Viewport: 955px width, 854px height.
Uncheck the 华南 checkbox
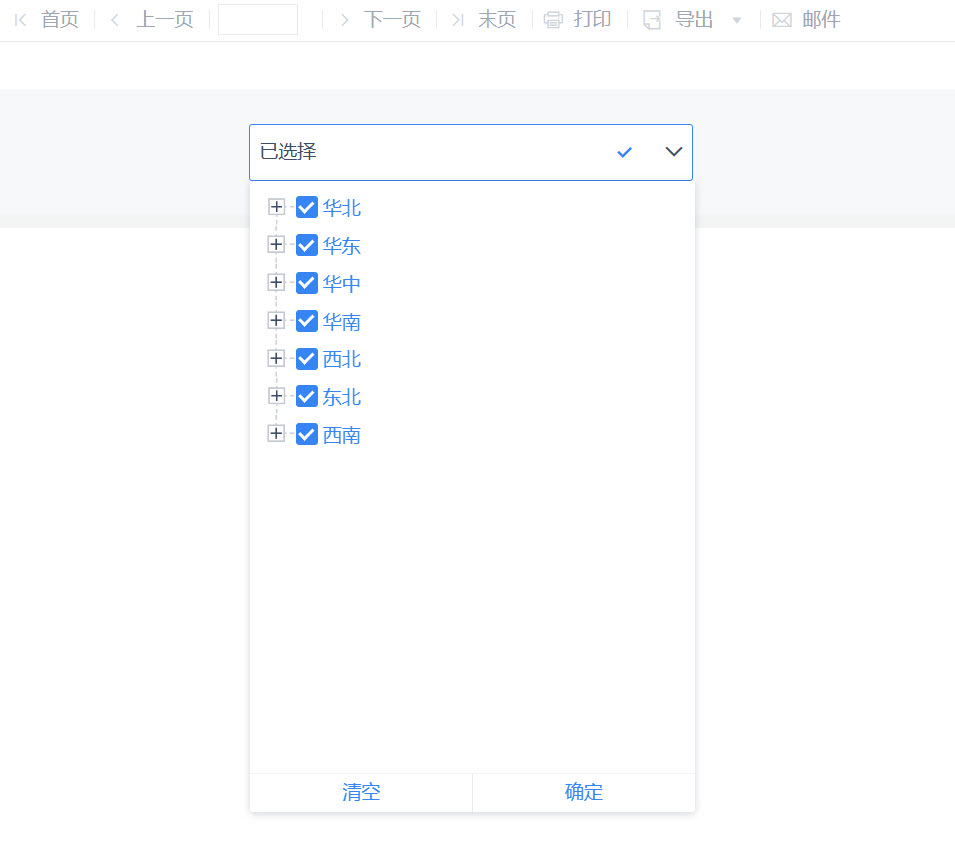(x=307, y=320)
